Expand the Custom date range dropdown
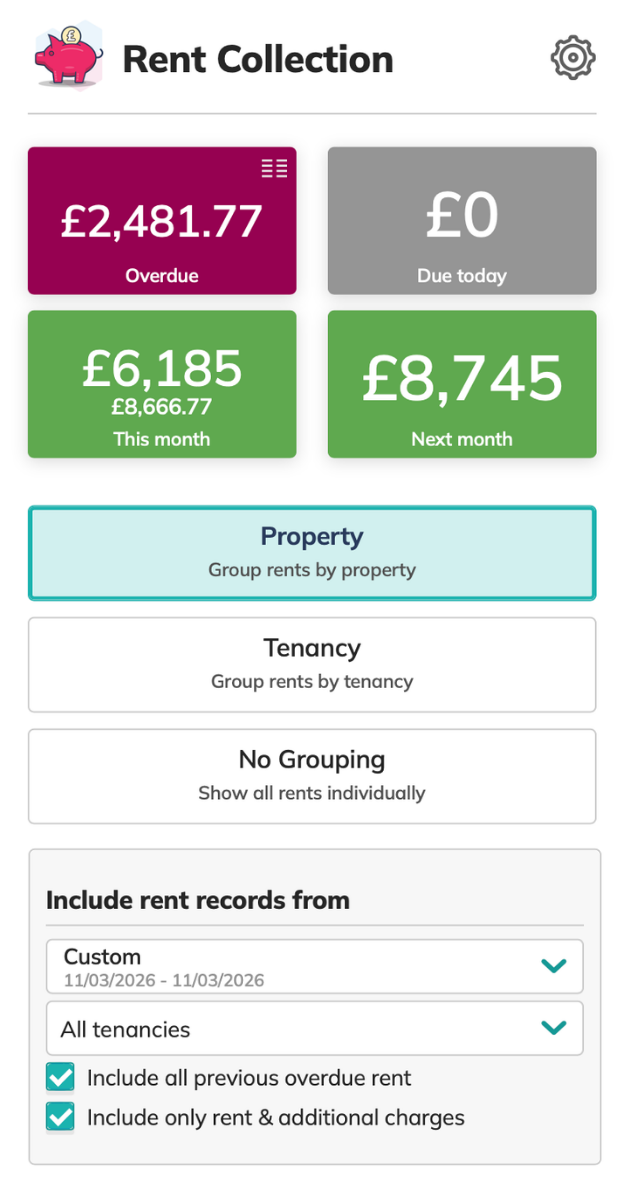This screenshot has height=1200, width=628. 300,967
